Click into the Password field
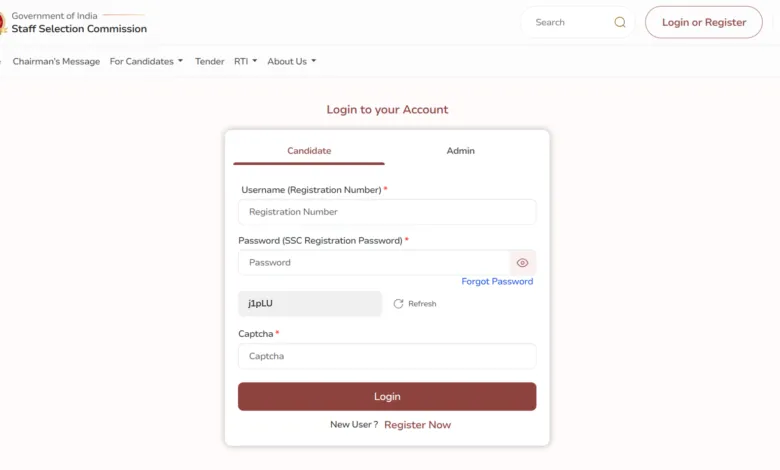This screenshot has height=470, width=780. pos(373,263)
